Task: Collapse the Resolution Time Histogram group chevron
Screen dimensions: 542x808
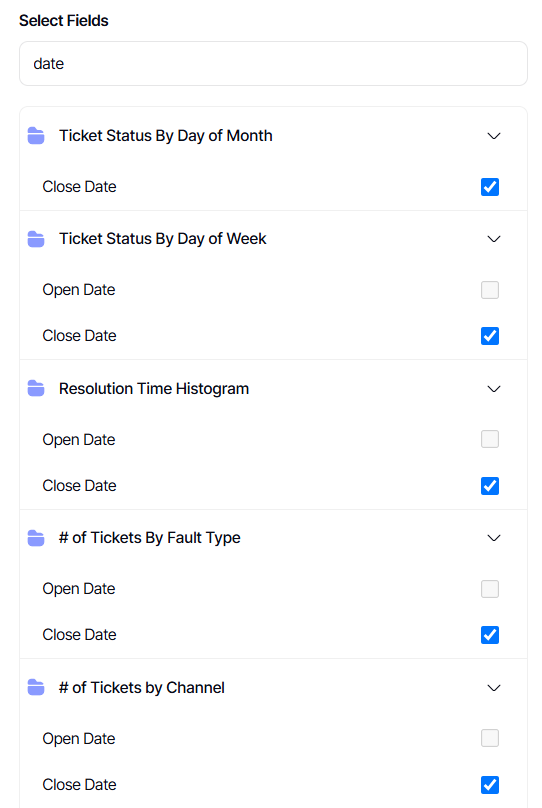Action: coord(494,389)
